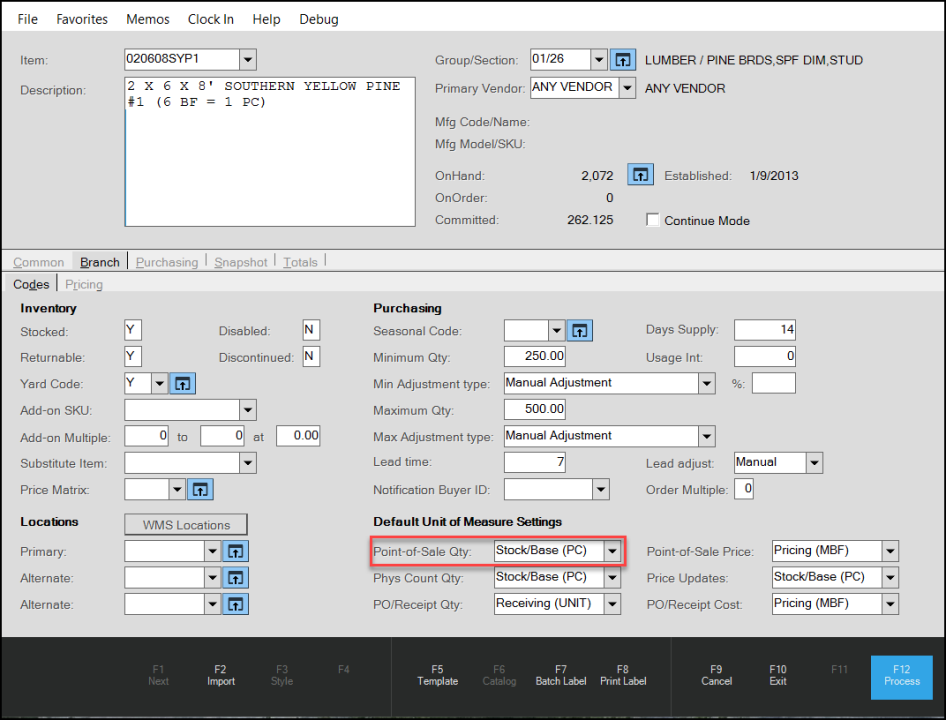
Task: Expand Phys Count Qty dropdown
Action: [x=612, y=578]
